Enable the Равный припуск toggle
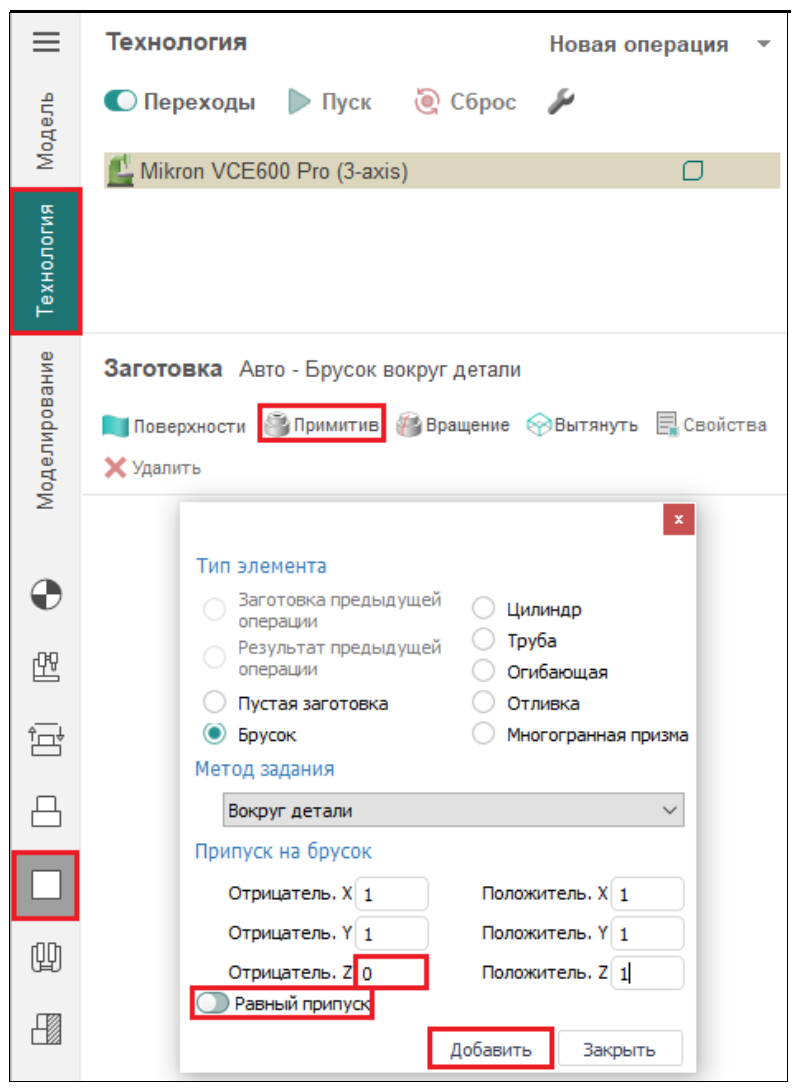This screenshot has height=1091, width=803. coord(213,1004)
